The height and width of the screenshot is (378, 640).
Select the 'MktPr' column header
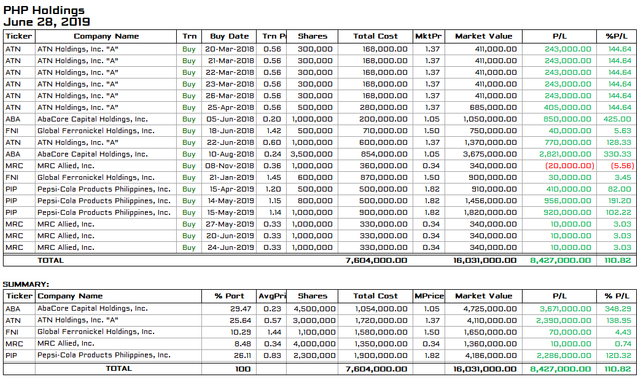[428, 36]
